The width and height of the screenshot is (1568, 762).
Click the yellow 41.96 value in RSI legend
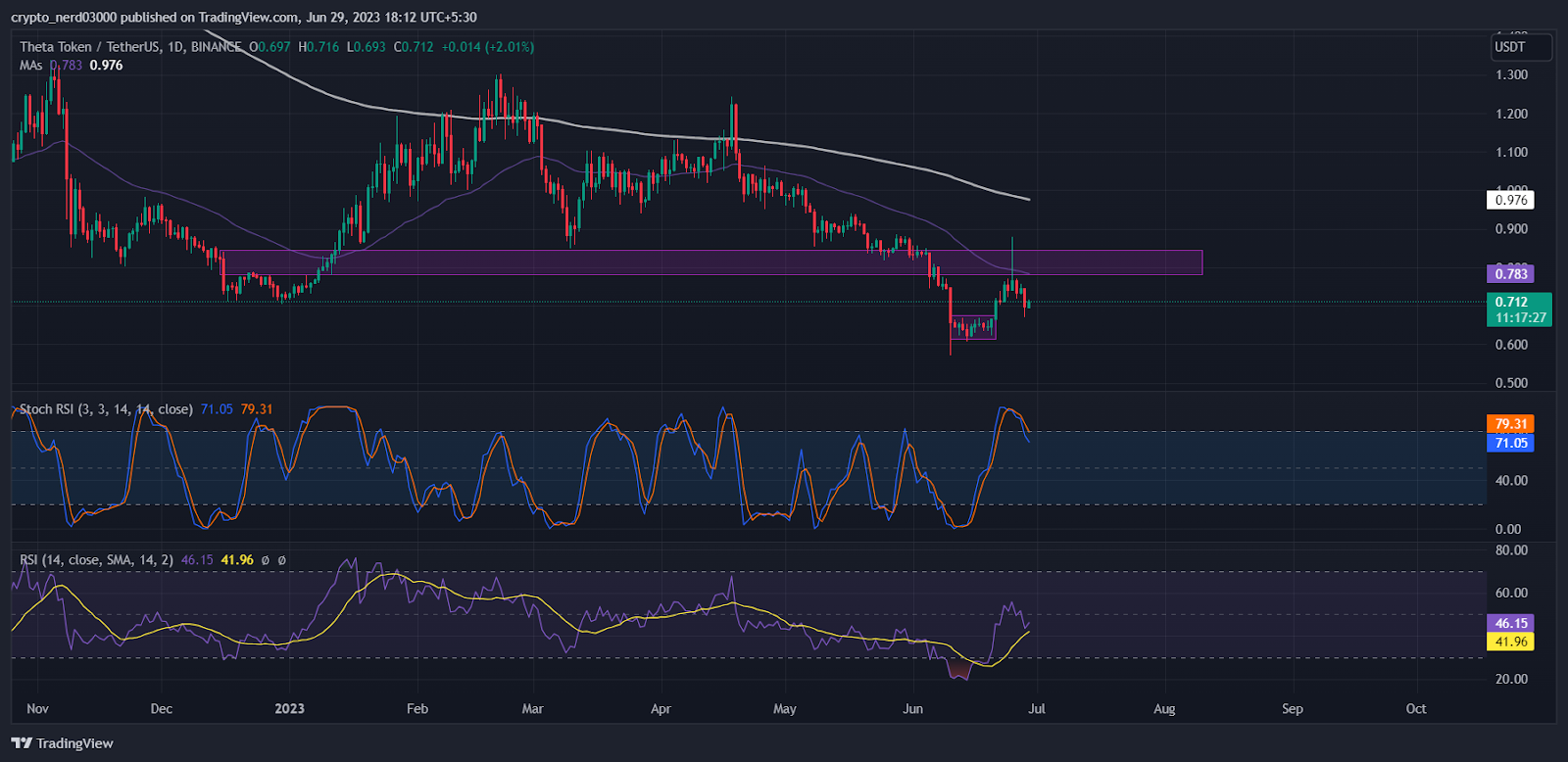237,560
